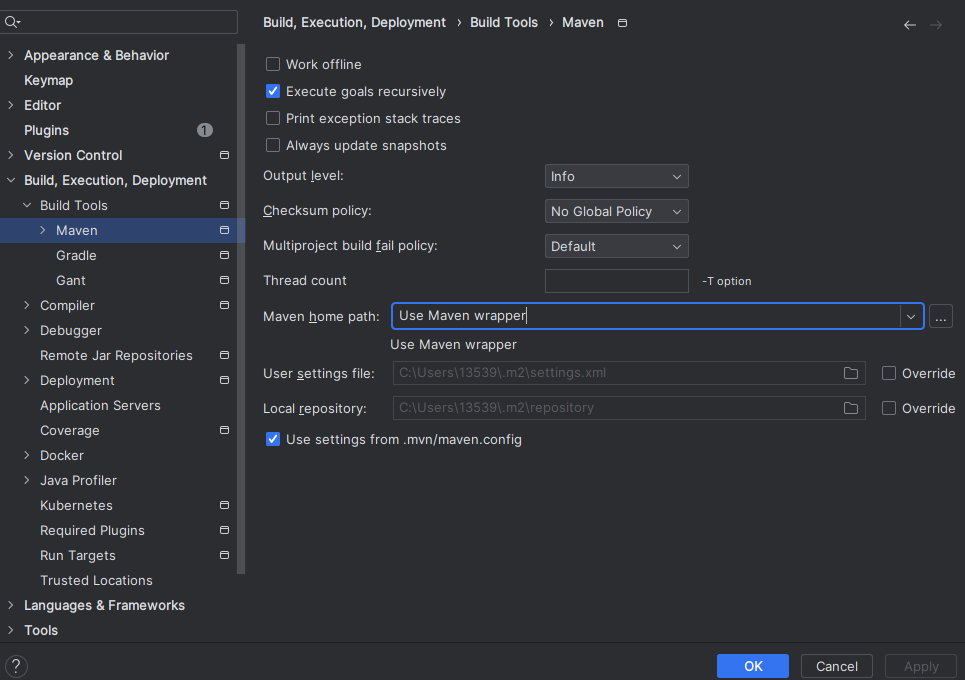Click the project icon on Kubernetes row
965x680 pixels.
(225, 505)
